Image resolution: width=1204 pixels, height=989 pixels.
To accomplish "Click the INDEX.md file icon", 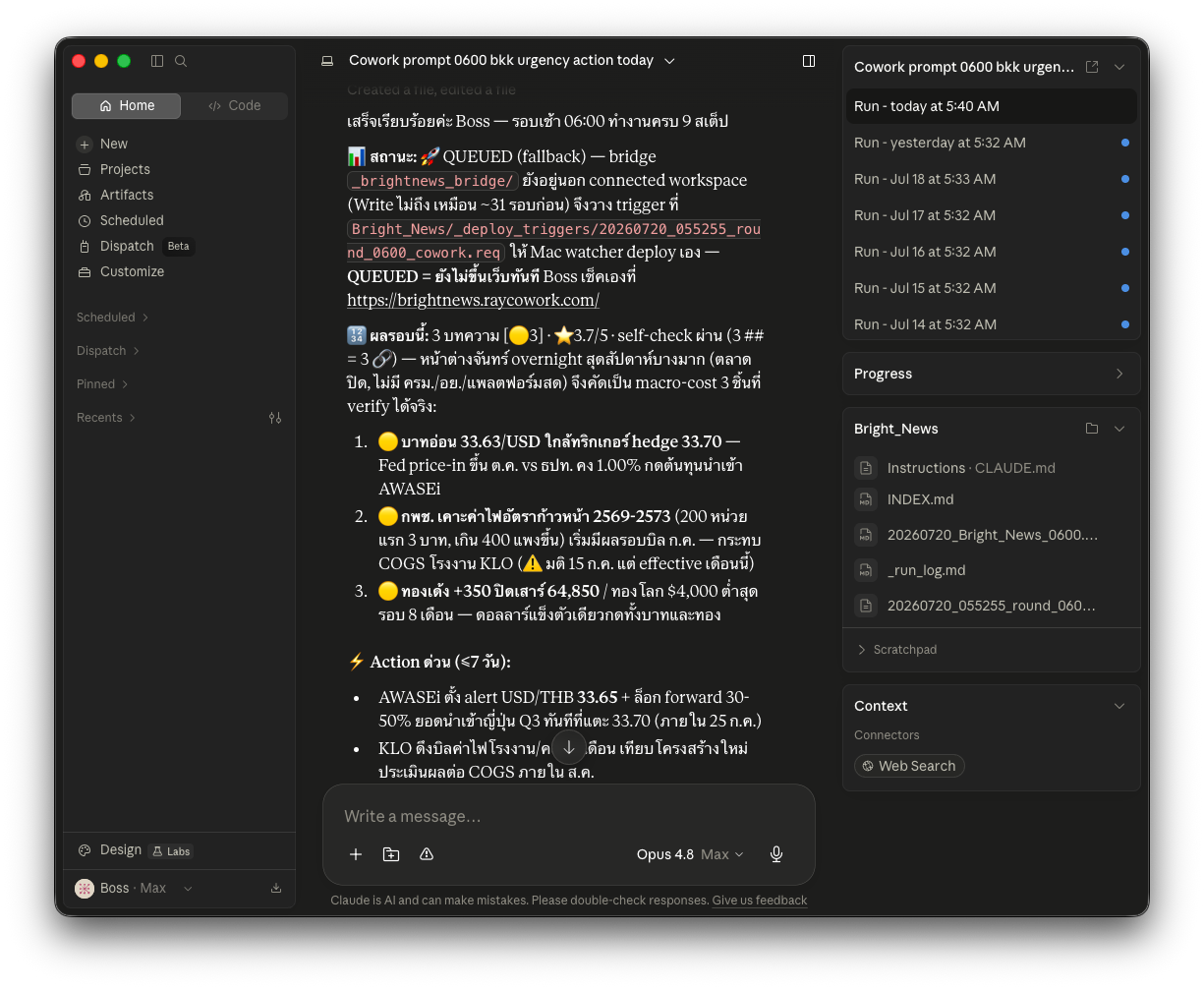I will pyautogui.click(x=865, y=499).
